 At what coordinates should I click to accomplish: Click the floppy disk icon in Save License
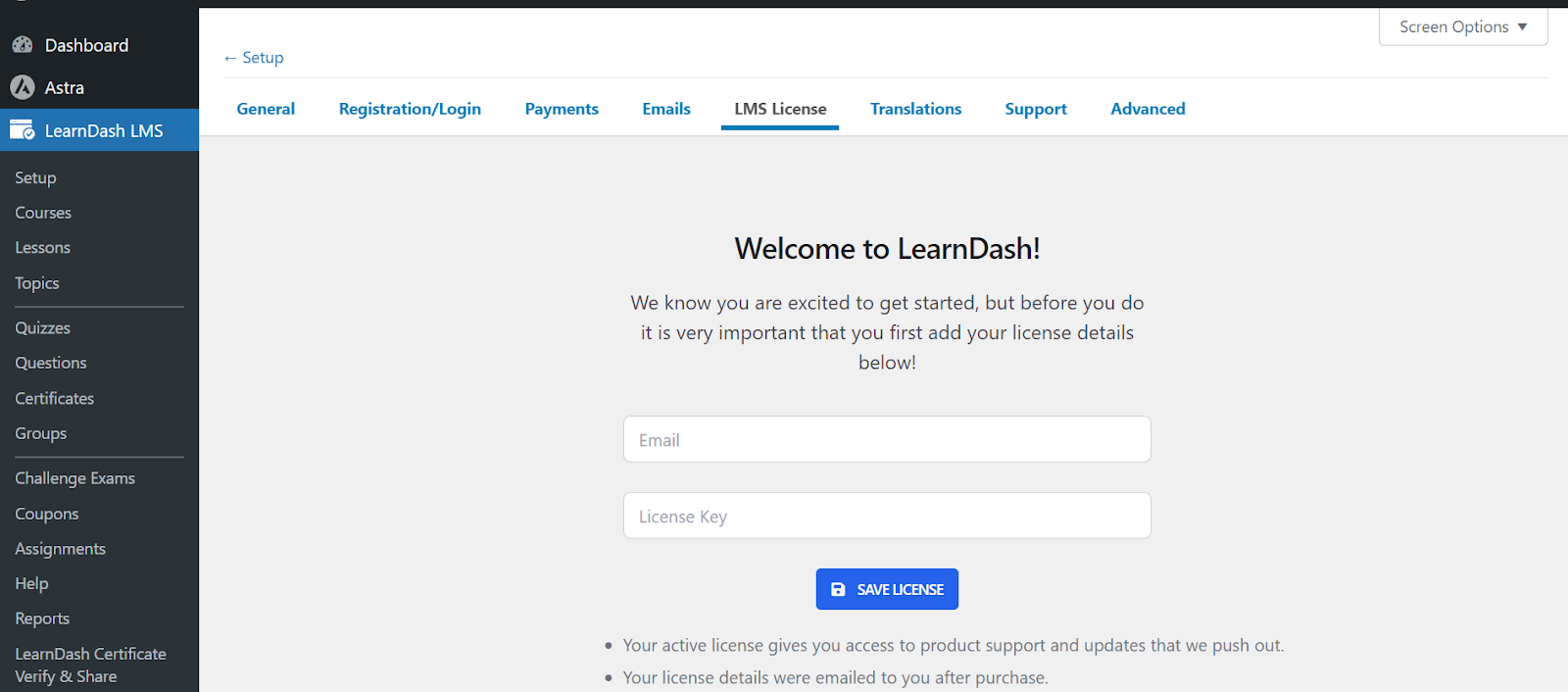click(838, 589)
